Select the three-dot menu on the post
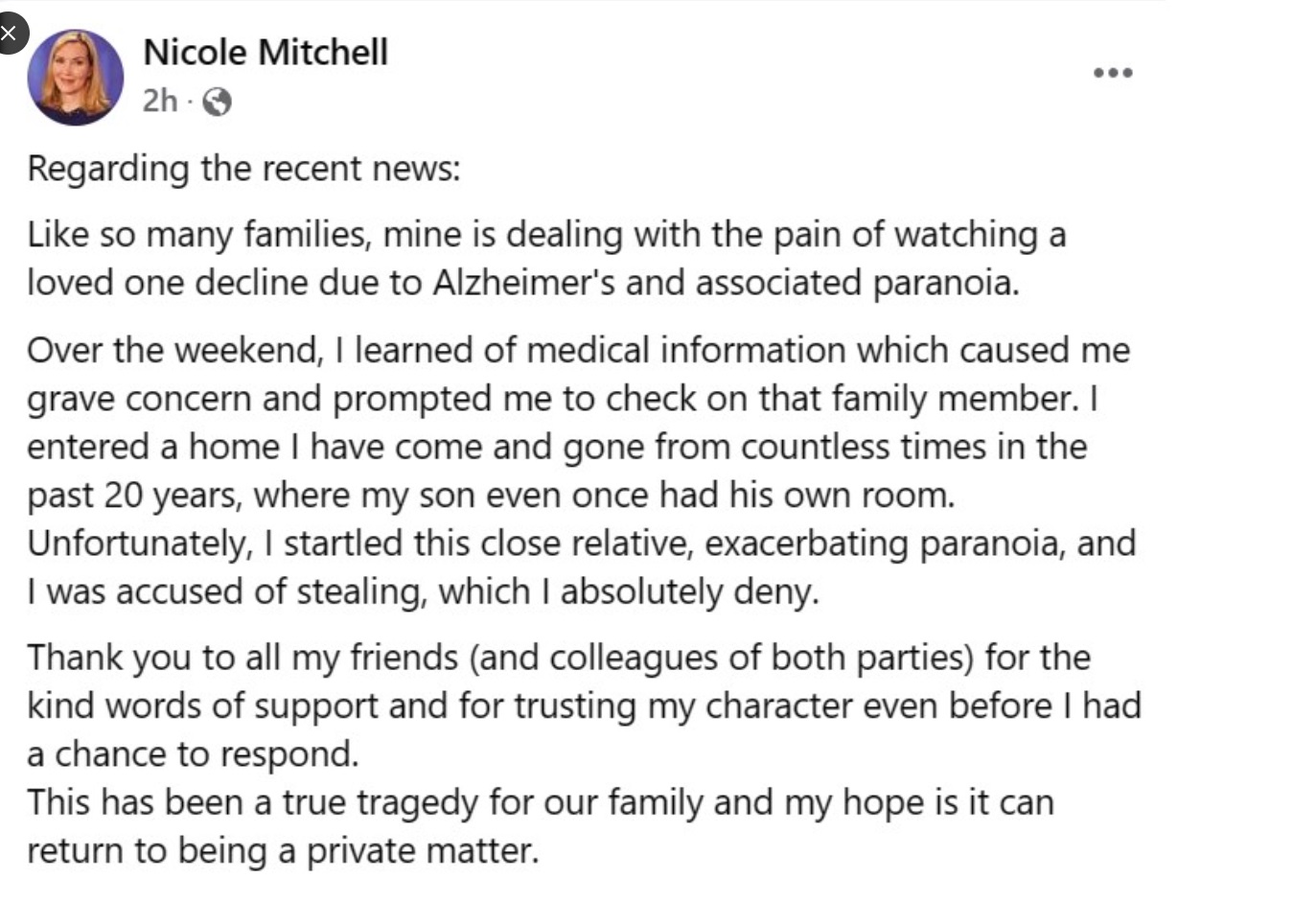The height and width of the screenshot is (924, 1316). click(1112, 71)
